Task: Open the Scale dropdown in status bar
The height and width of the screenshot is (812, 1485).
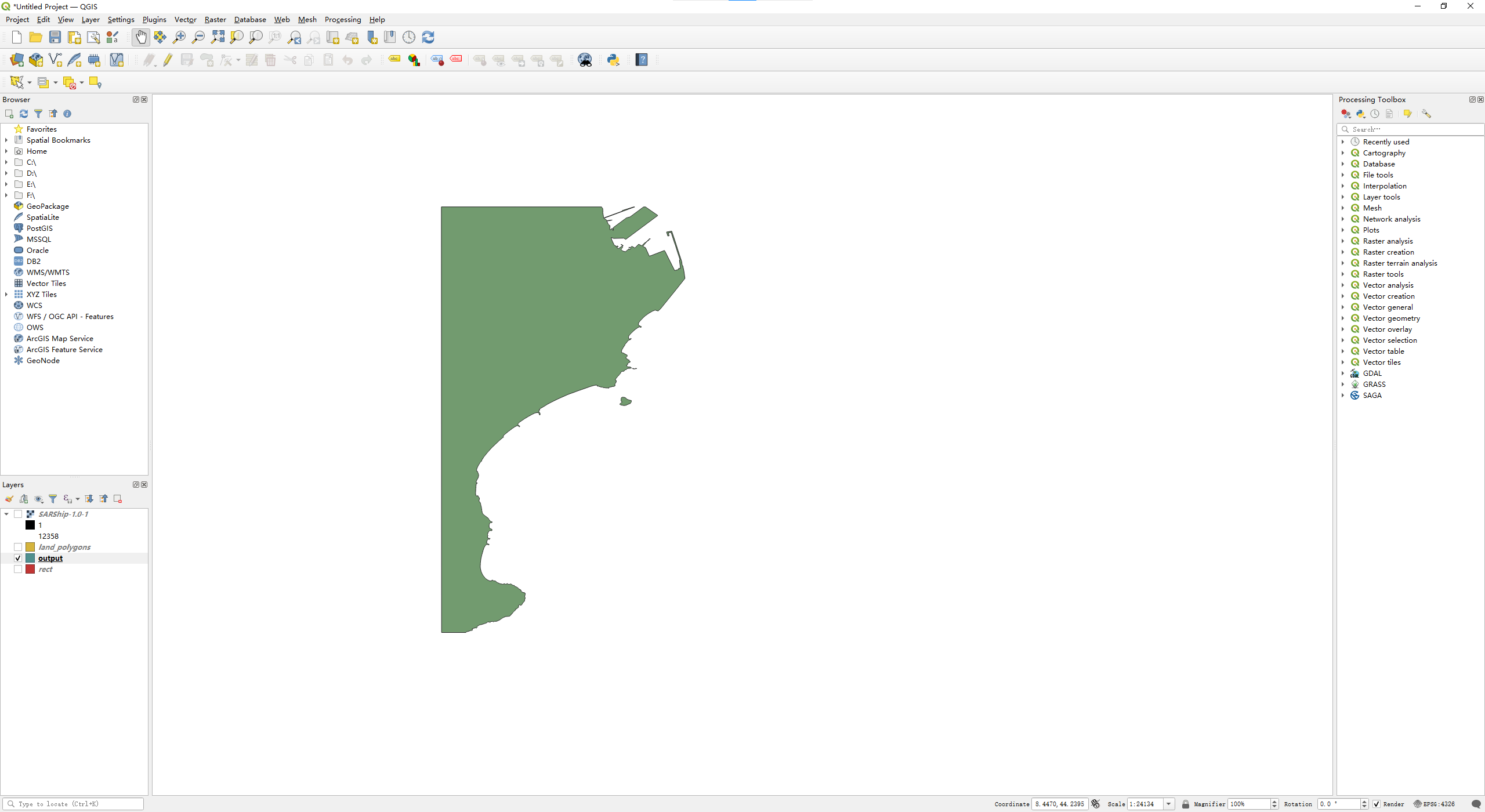Action: [1169, 804]
